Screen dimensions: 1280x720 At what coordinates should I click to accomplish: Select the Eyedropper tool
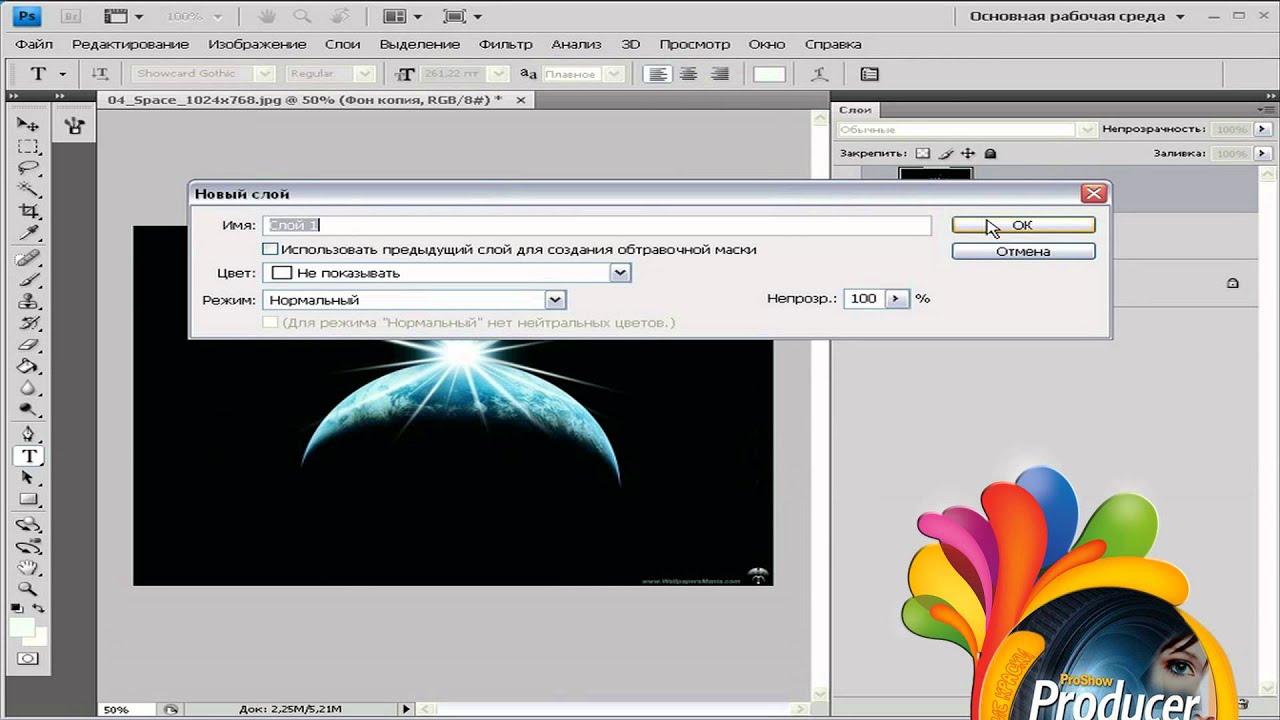(28, 234)
